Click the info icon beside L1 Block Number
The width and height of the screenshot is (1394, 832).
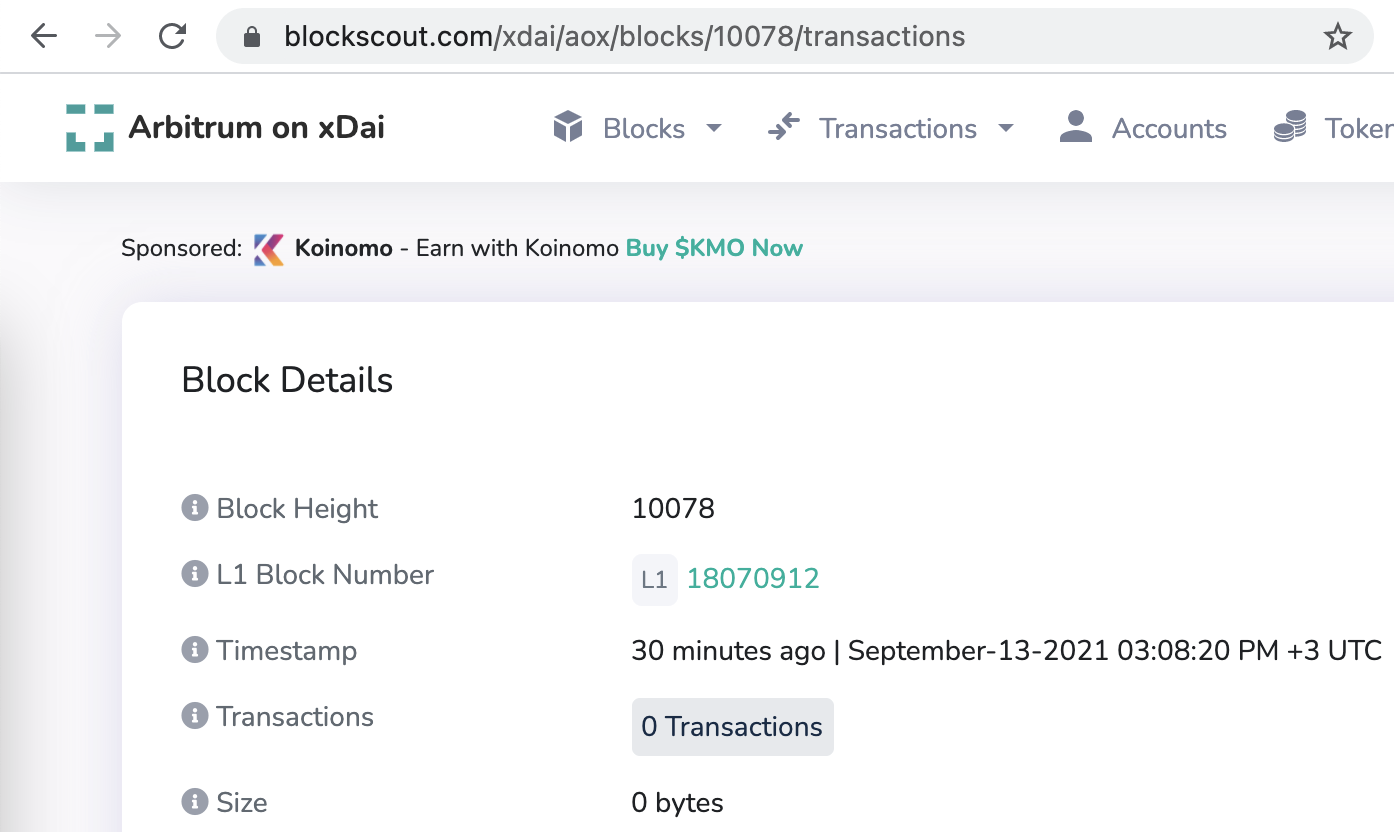click(194, 572)
